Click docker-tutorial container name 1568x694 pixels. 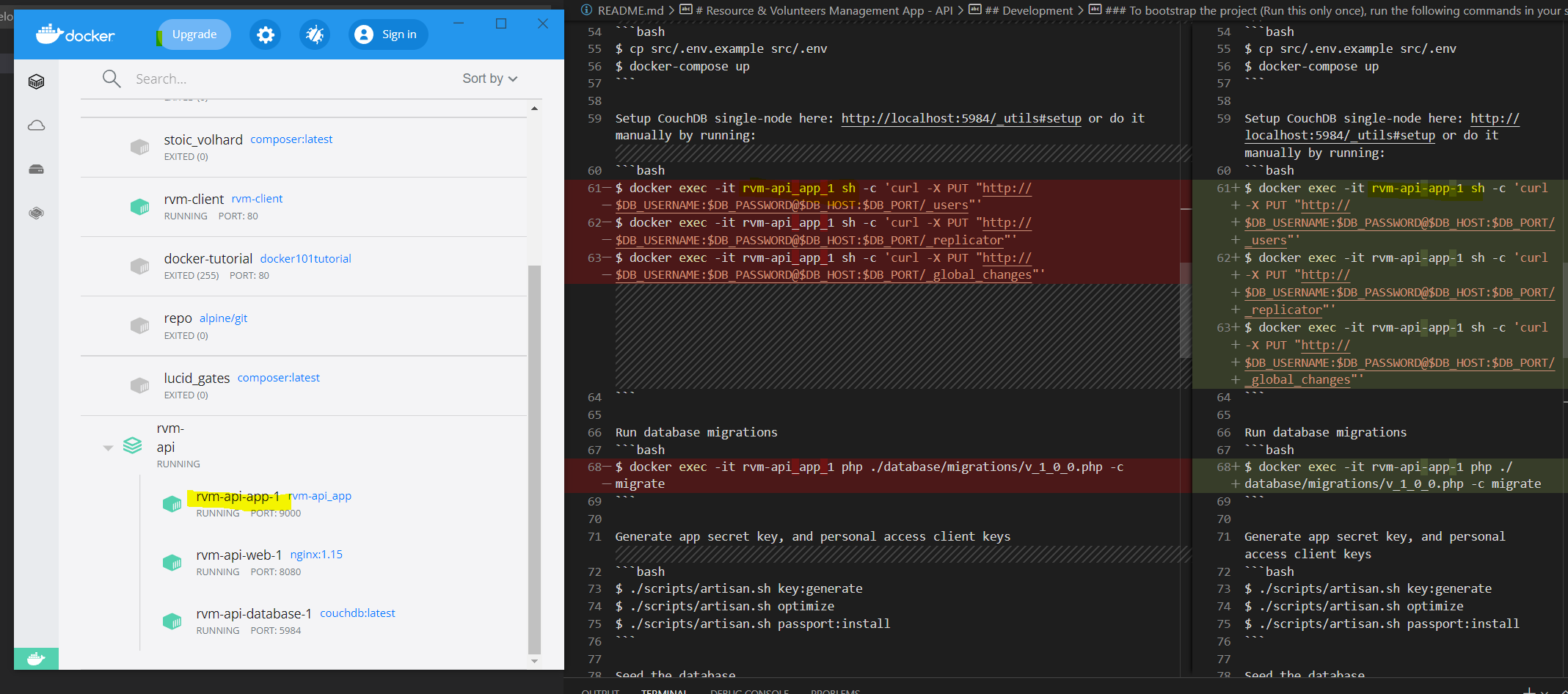click(x=208, y=258)
